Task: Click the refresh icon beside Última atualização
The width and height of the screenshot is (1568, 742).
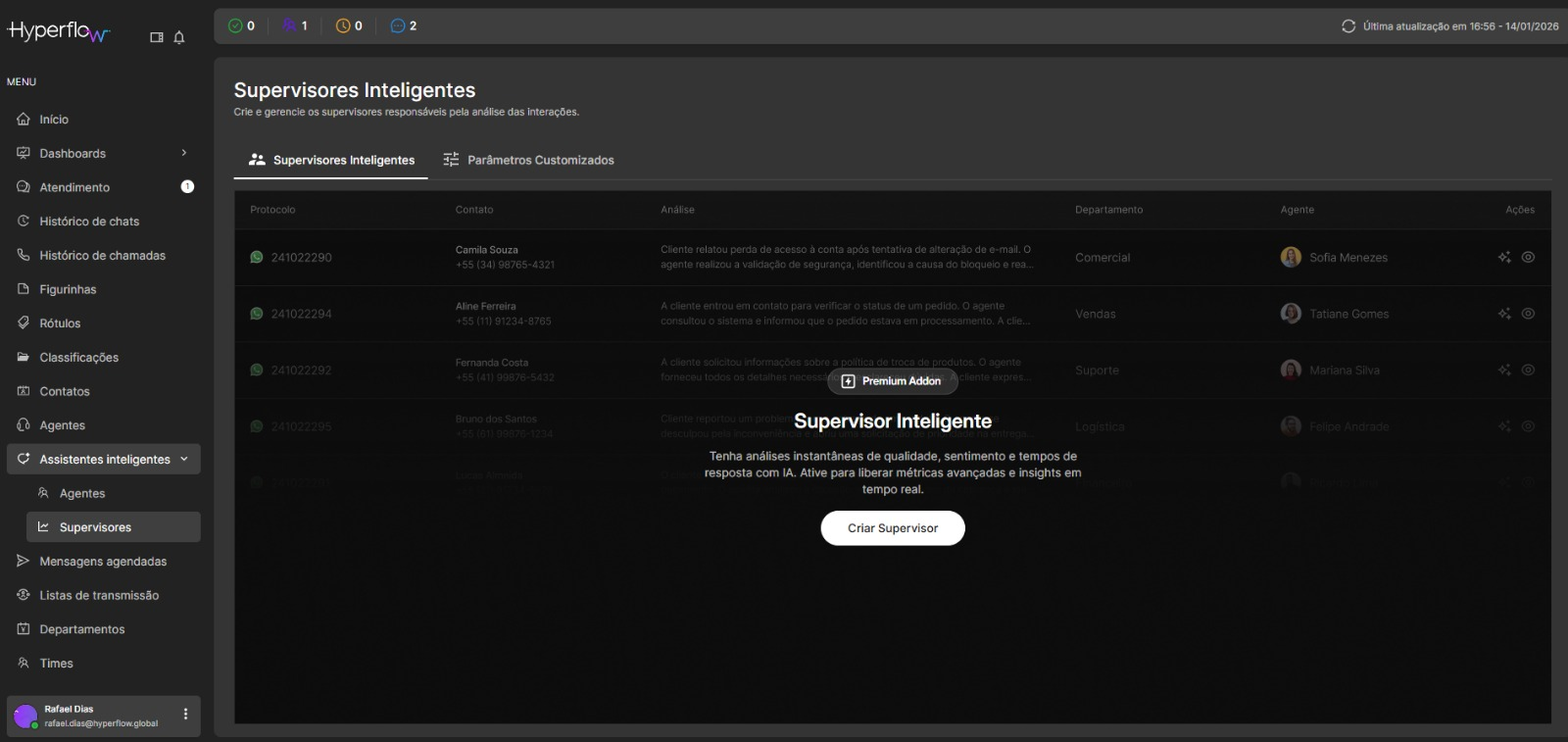Action: tap(1348, 26)
